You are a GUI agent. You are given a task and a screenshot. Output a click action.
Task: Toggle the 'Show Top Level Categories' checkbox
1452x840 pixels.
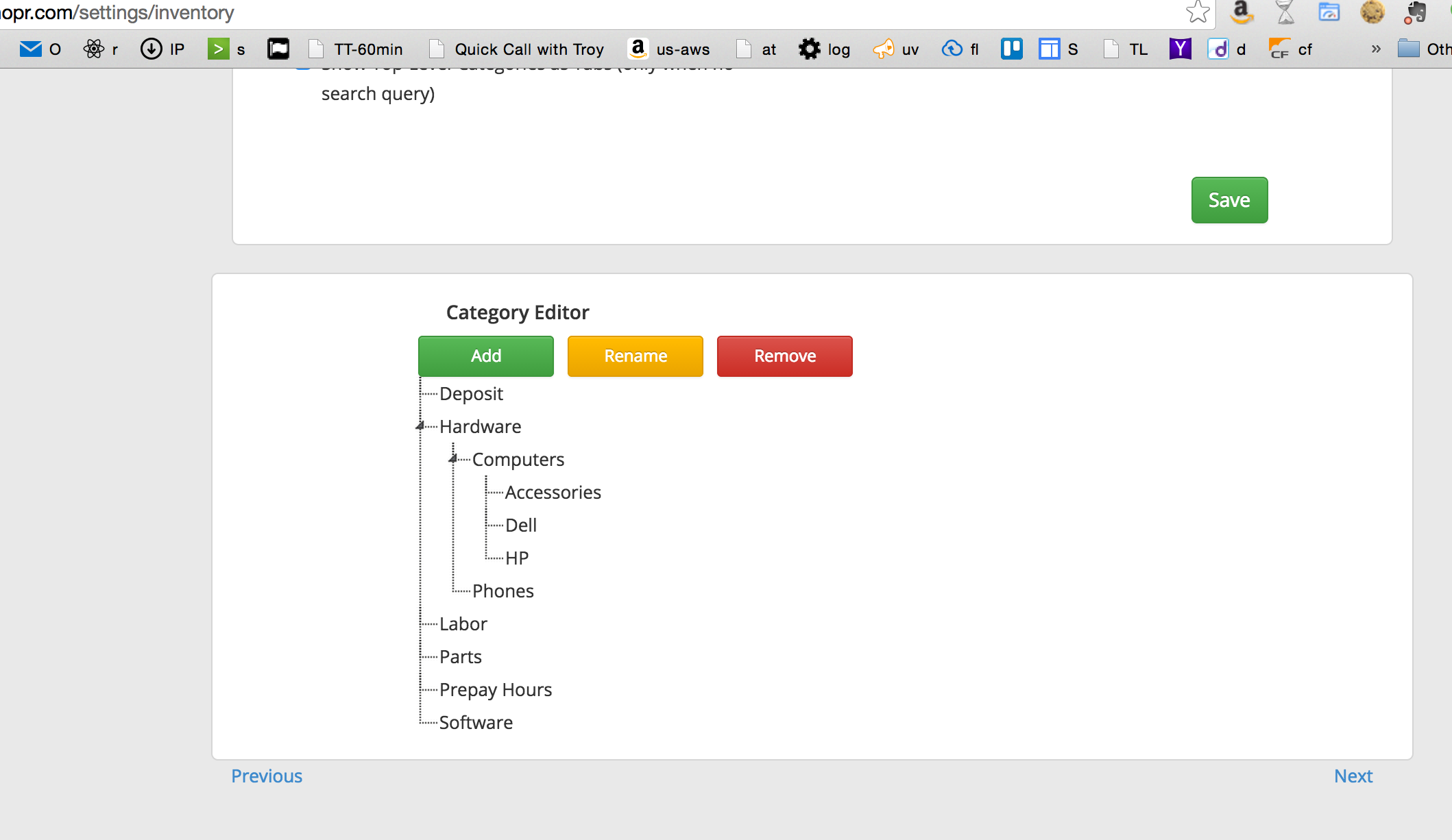tap(303, 69)
